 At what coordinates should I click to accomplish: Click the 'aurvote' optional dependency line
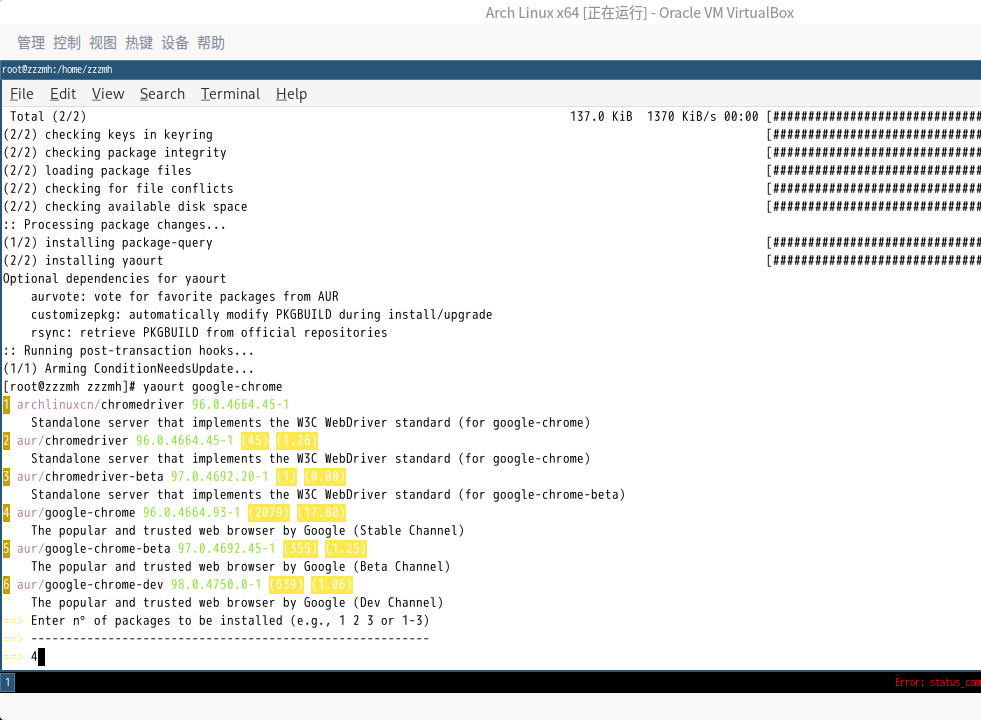click(185, 297)
